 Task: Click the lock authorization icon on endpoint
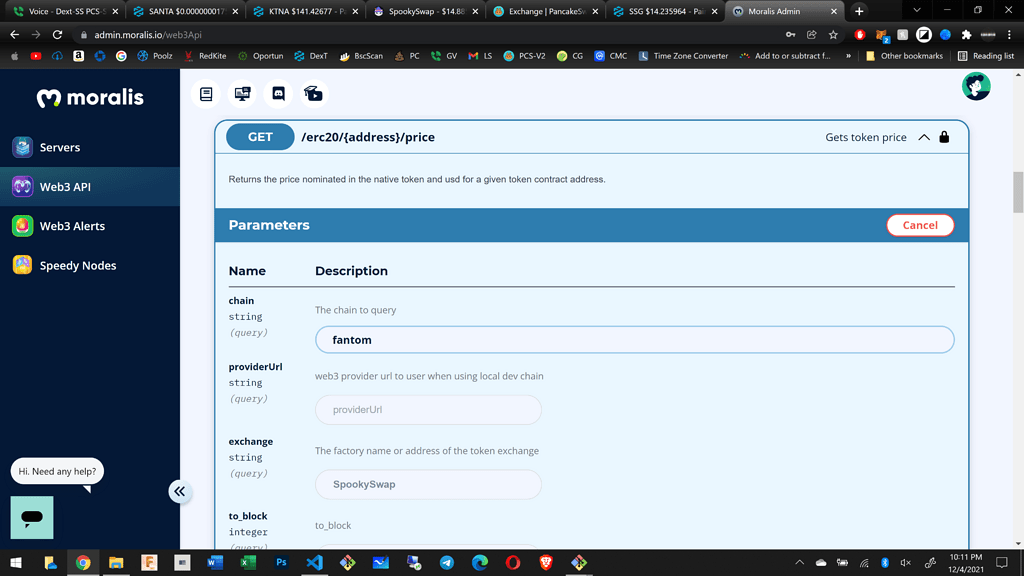pyautogui.click(x=944, y=137)
